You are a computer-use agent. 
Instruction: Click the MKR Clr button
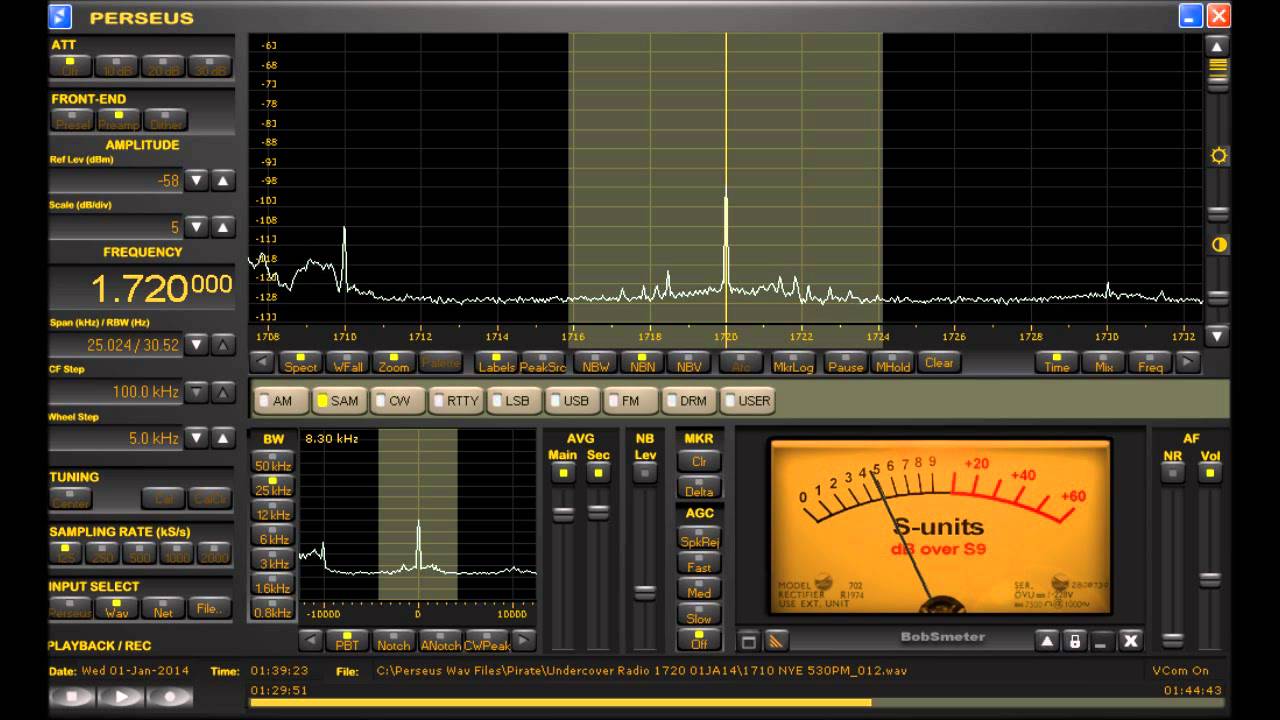tap(699, 461)
